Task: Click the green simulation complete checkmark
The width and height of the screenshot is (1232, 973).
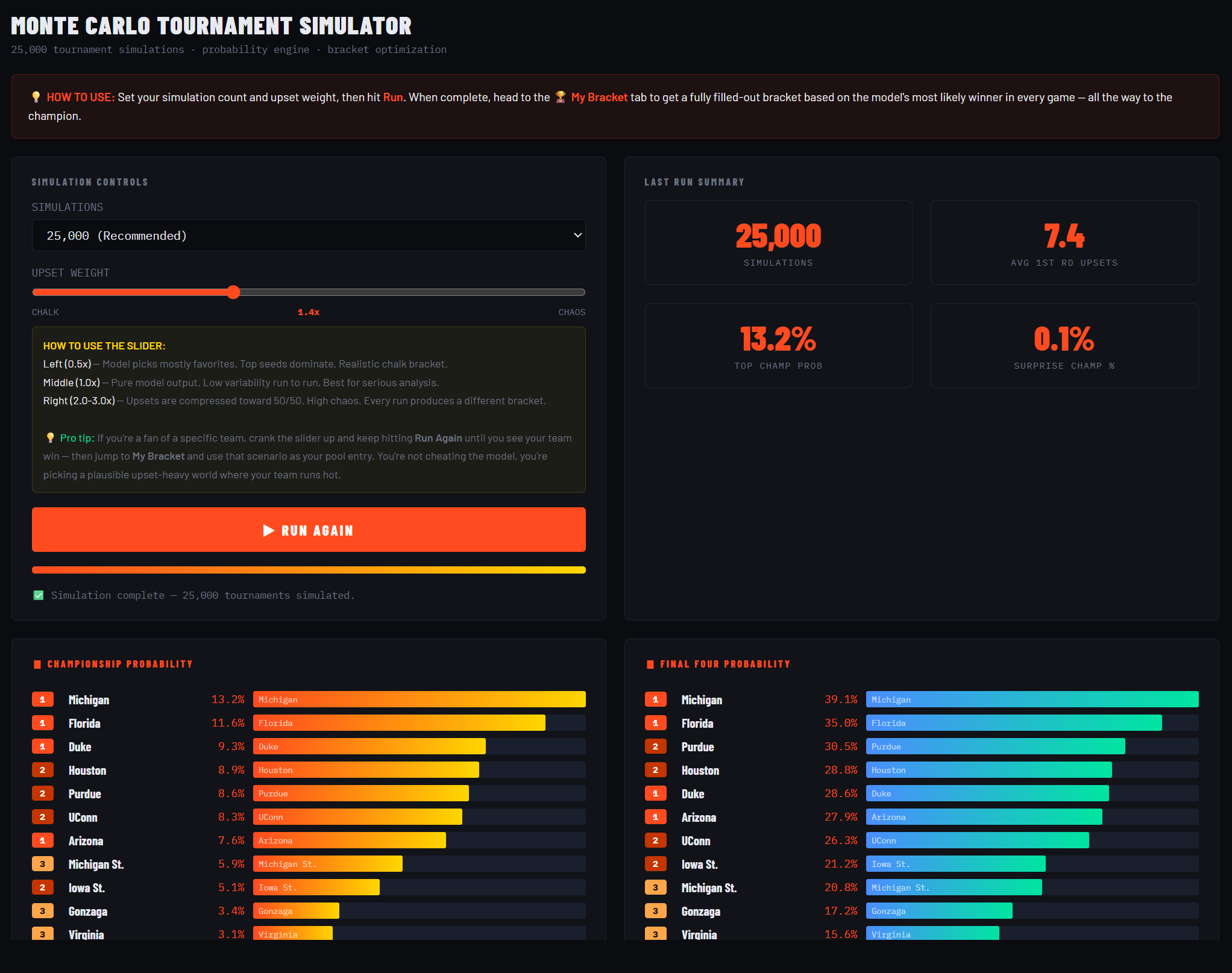Action: 39,595
